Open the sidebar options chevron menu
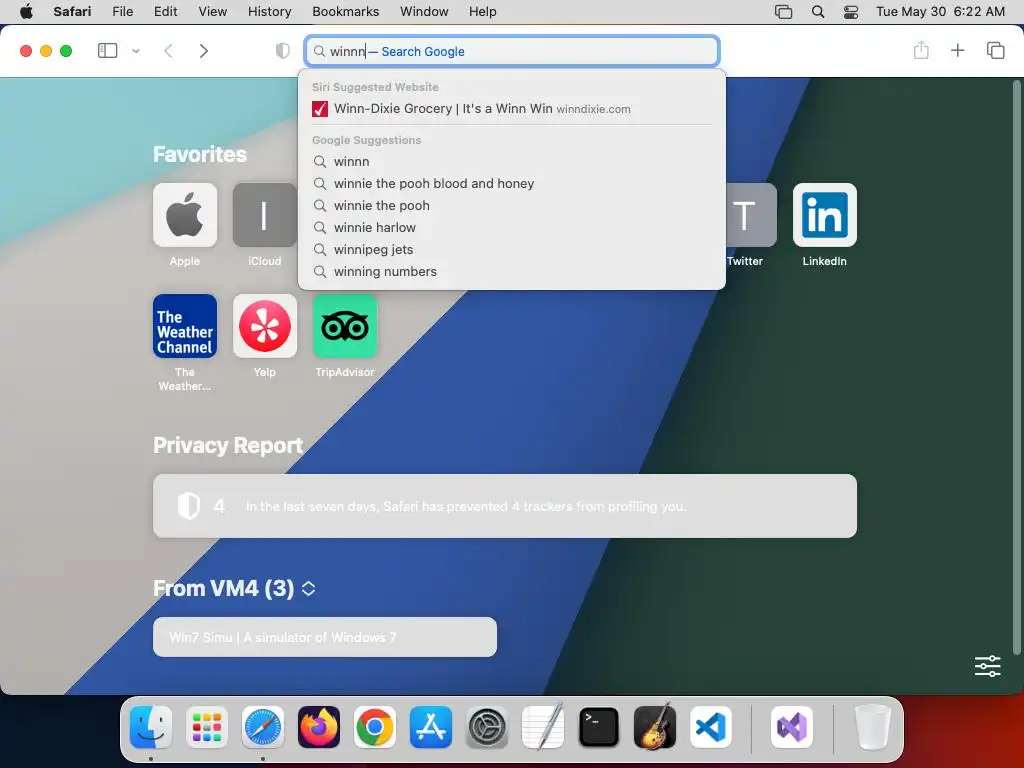 pos(136,51)
